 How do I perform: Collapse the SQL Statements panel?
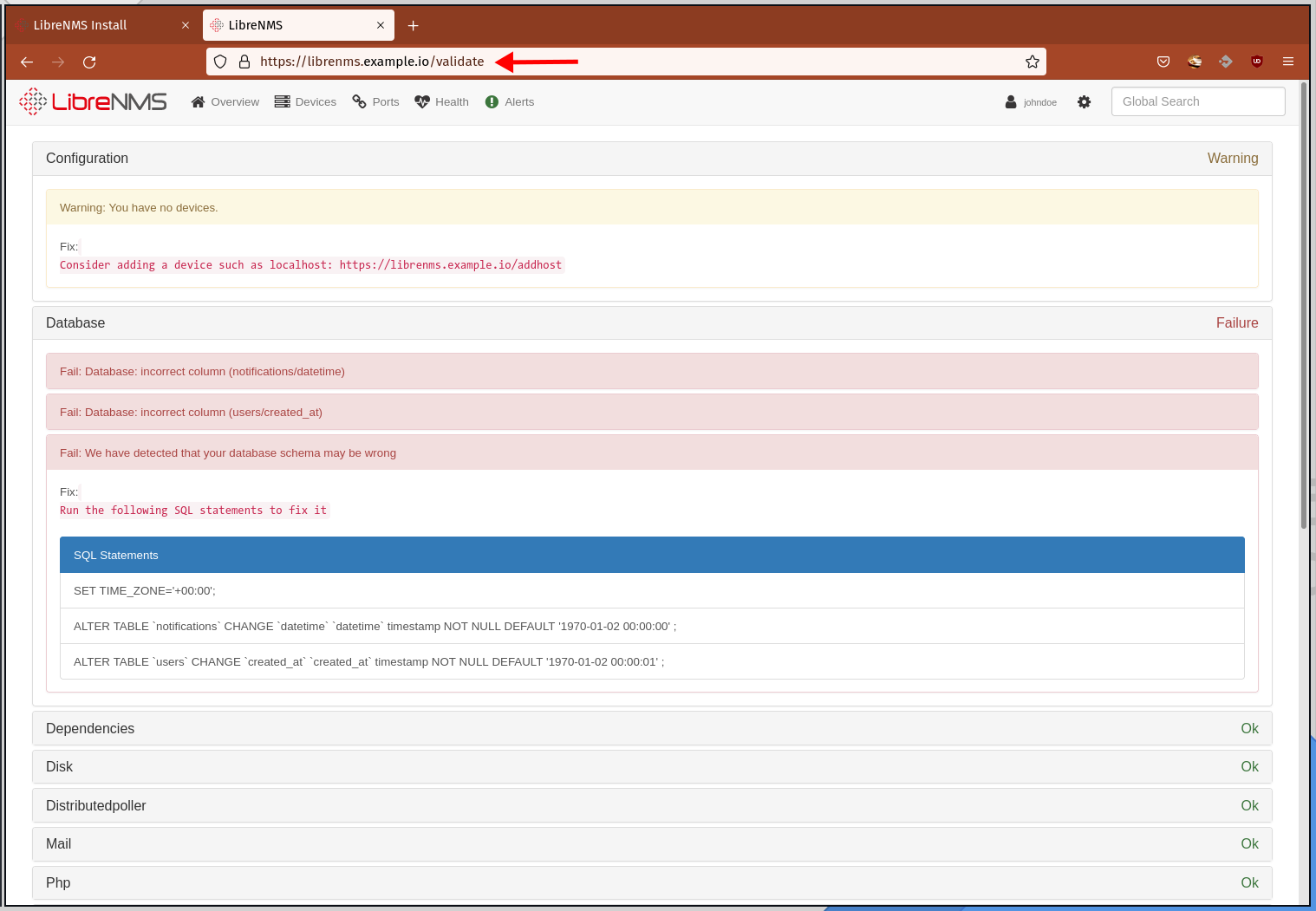[x=116, y=556]
